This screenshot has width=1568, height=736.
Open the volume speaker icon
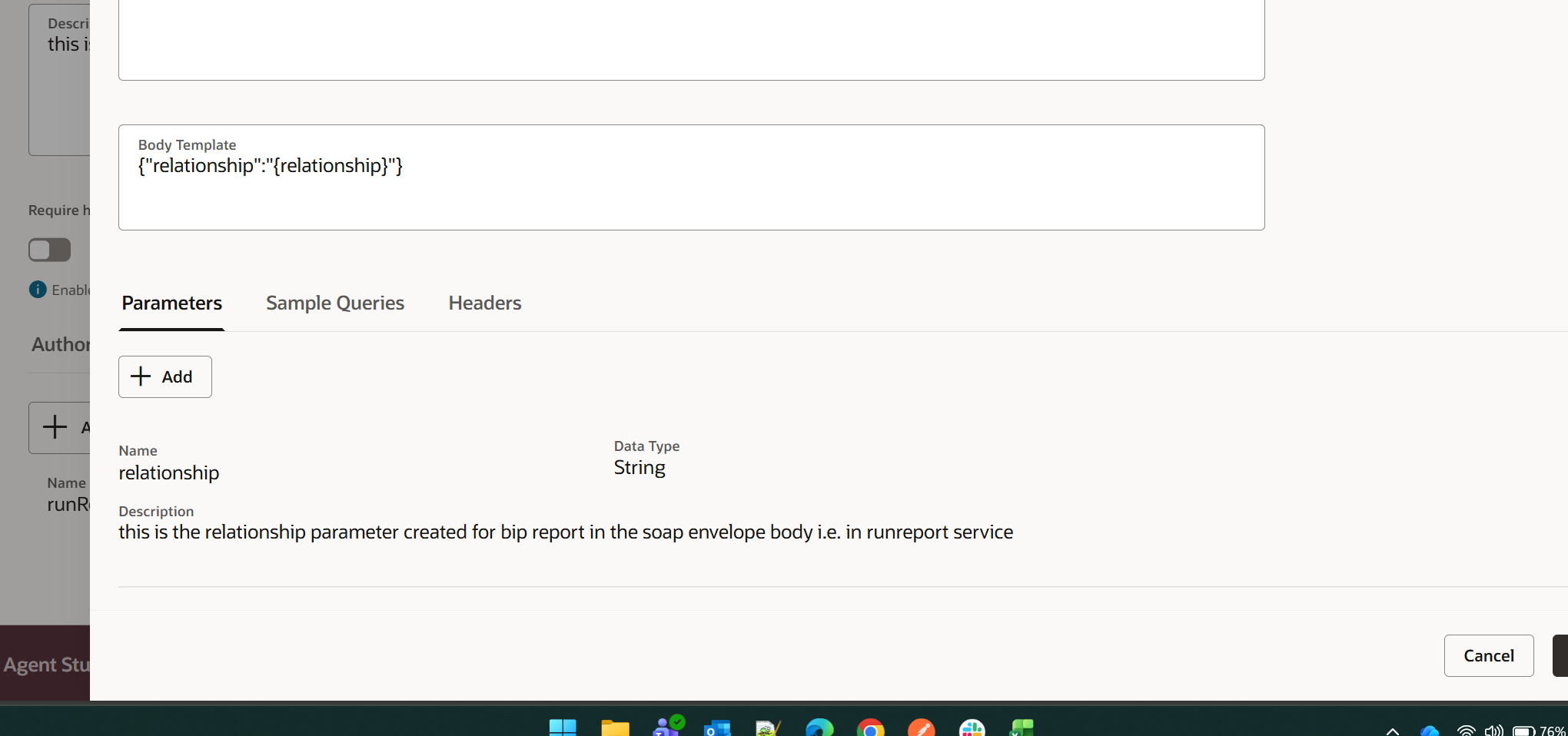click(1493, 731)
